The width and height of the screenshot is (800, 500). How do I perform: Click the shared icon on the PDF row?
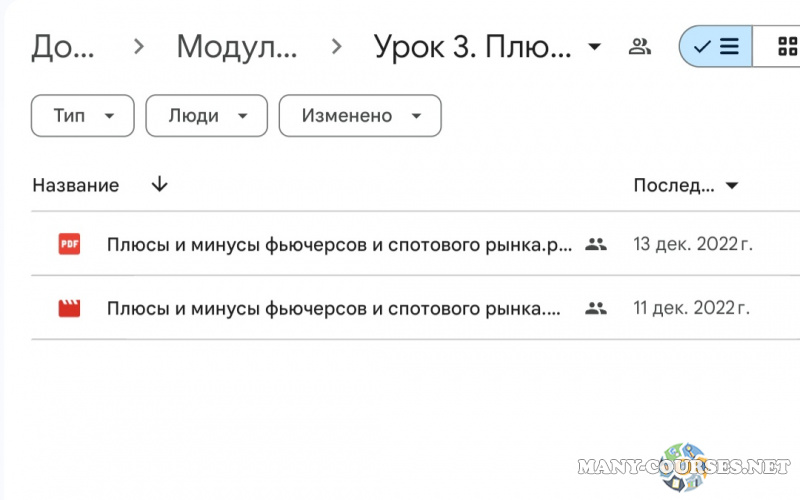(596, 244)
